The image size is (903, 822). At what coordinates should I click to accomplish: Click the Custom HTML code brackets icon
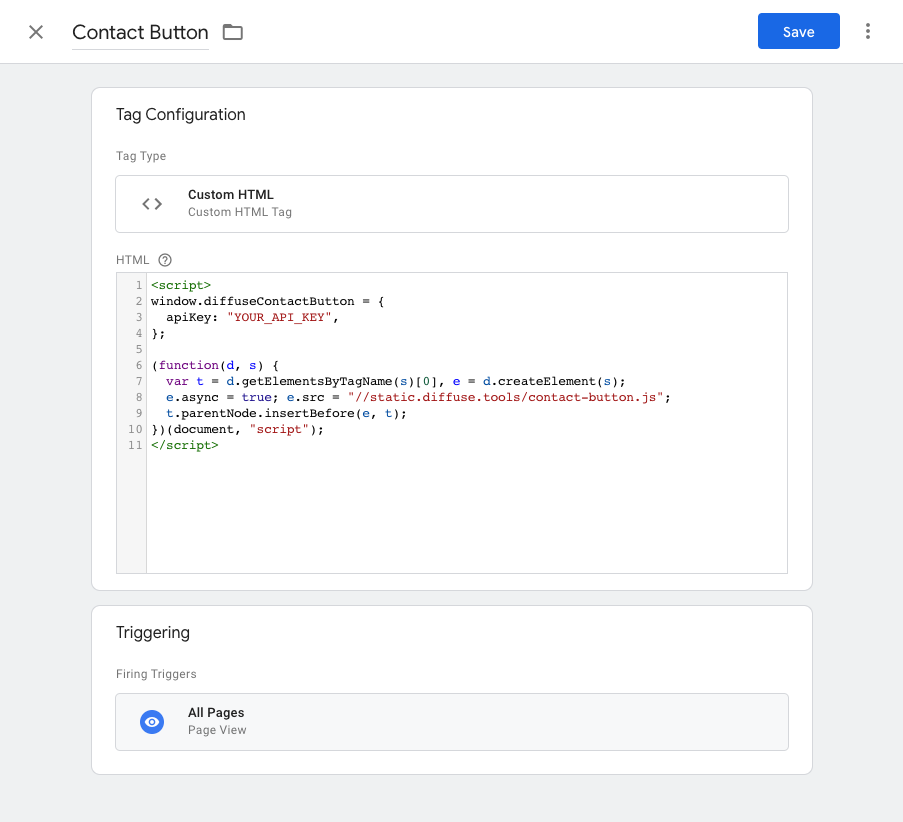(152, 204)
